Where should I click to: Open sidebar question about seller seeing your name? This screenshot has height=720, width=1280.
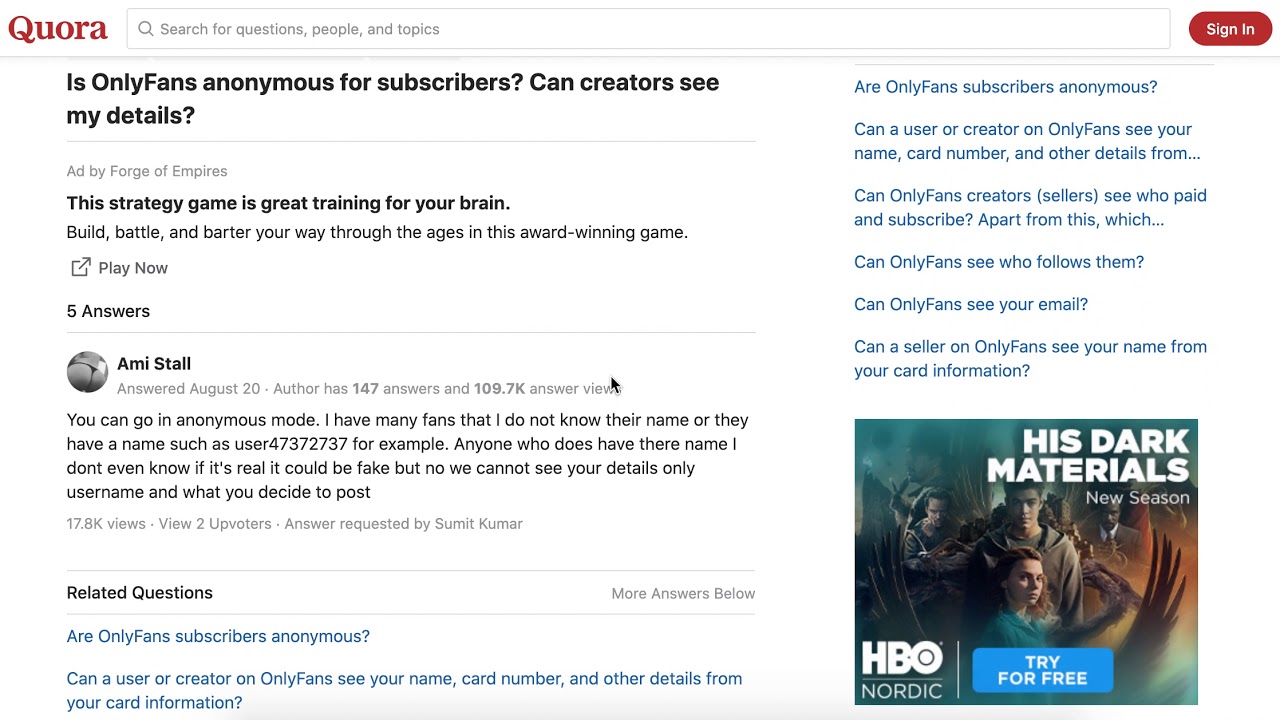(x=1030, y=359)
